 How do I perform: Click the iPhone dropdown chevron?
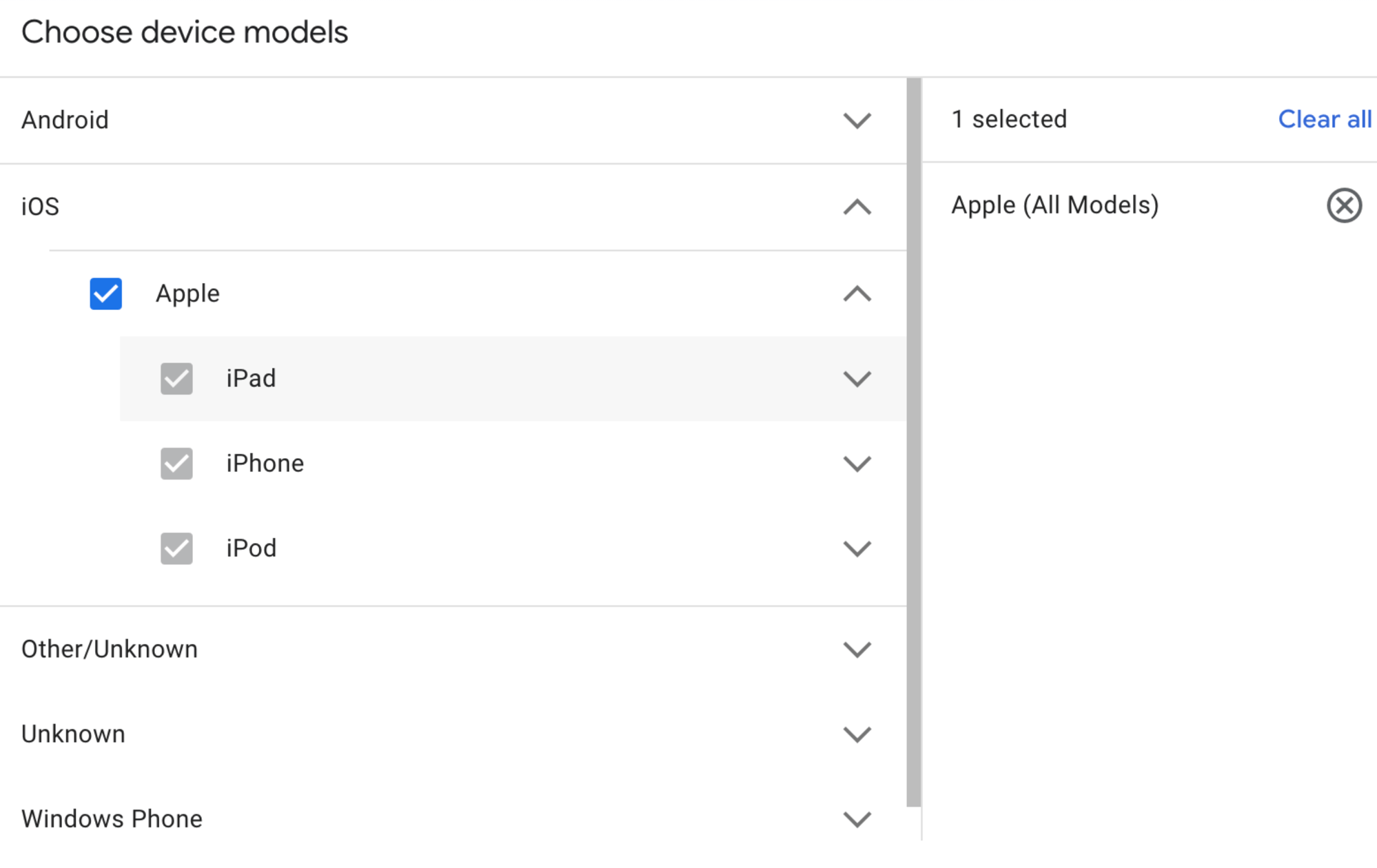click(857, 464)
